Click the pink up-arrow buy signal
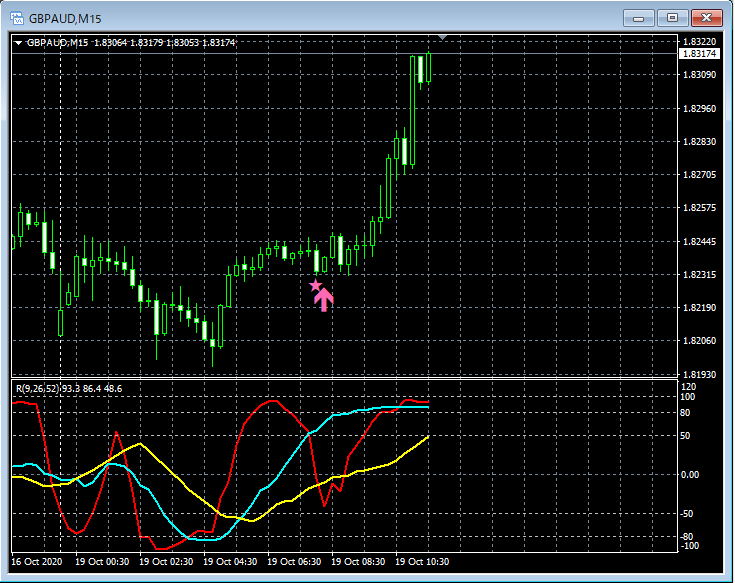Image resolution: width=735 pixels, height=583 pixels. click(x=324, y=300)
